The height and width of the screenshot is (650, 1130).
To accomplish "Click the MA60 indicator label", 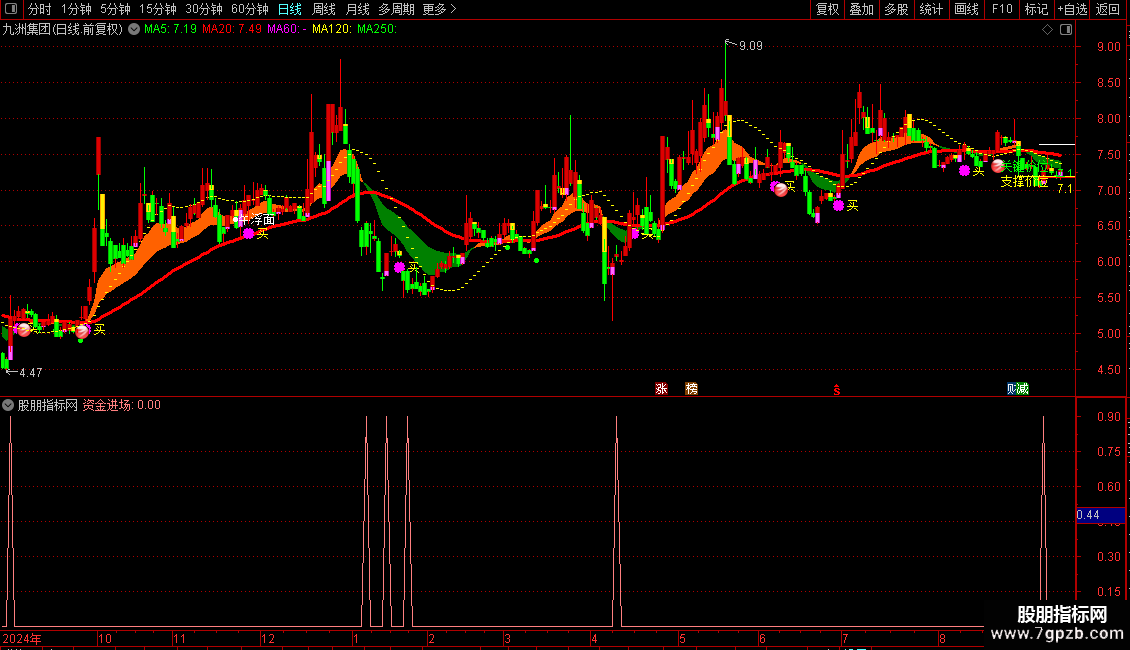I will click(x=287, y=29).
